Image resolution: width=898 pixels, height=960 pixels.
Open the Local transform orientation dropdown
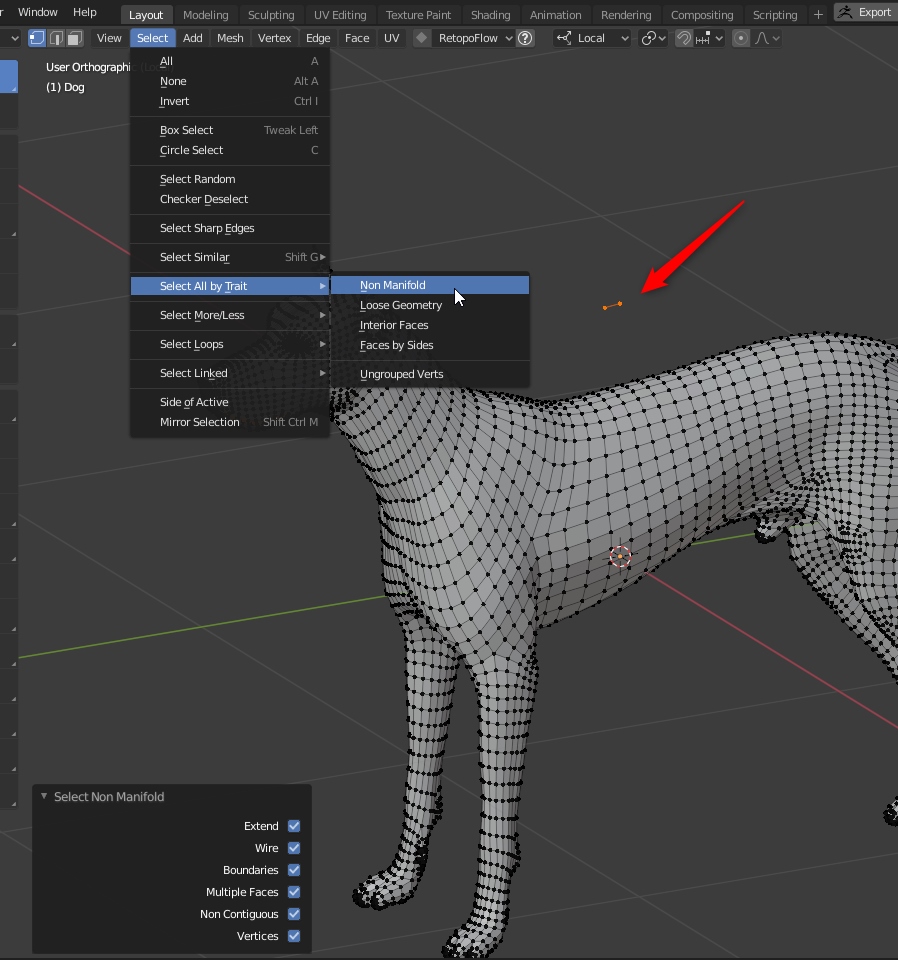[x=591, y=38]
